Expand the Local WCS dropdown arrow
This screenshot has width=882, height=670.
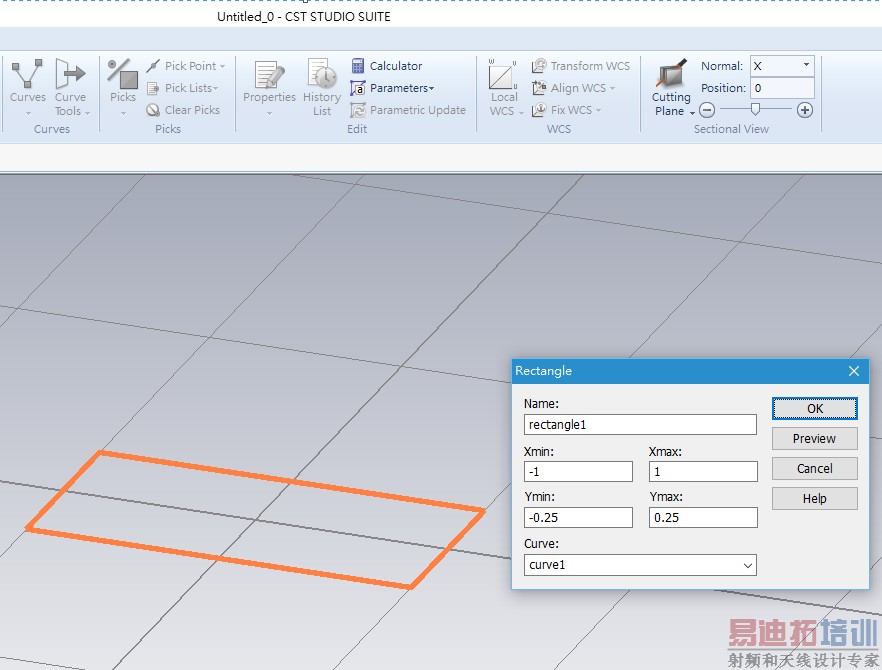521,113
